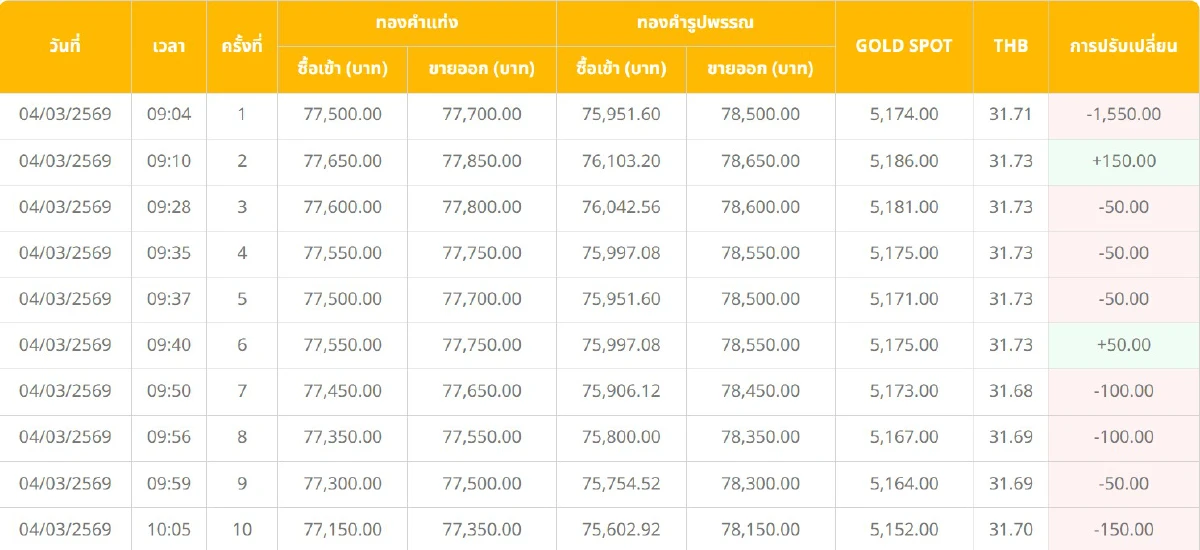Screen dimensions: 1200x550
Task: Select the 09:04 time cell
Action: (x=169, y=114)
